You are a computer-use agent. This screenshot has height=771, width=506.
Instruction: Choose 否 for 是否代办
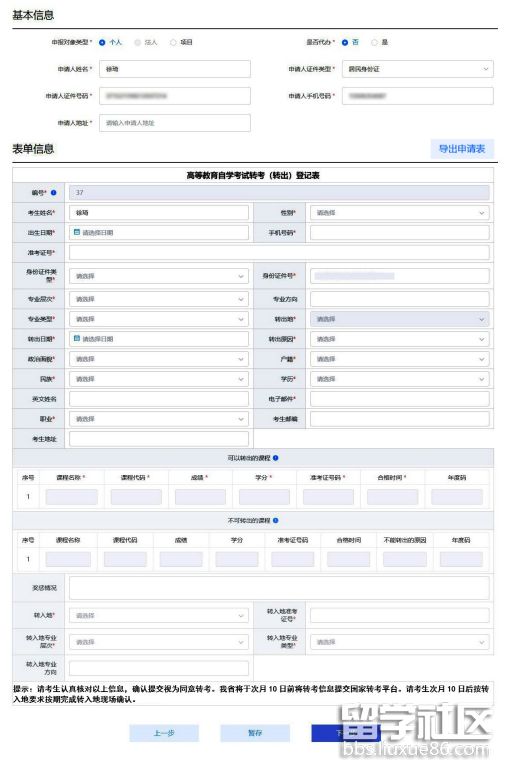[345, 43]
